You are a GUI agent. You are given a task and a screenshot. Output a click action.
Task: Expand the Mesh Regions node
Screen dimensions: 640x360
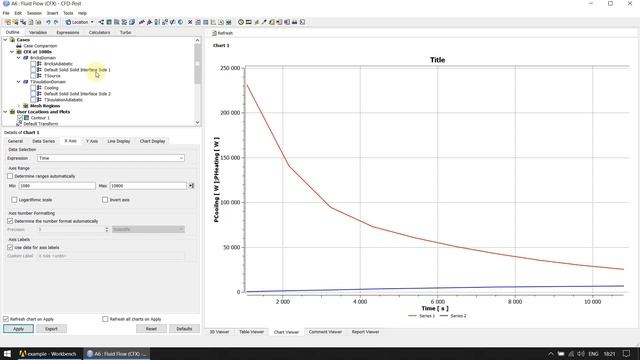(x=18, y=106)
